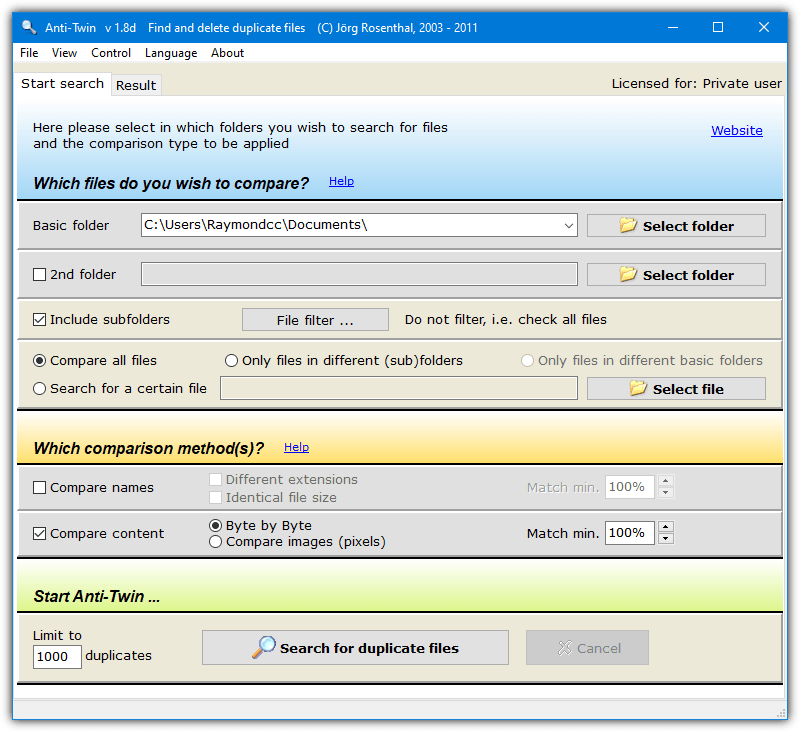Image resolution: width=800 pixels, height=731 pixels.
Task: Click the folder icon in the Select file button
Action: 638,388
